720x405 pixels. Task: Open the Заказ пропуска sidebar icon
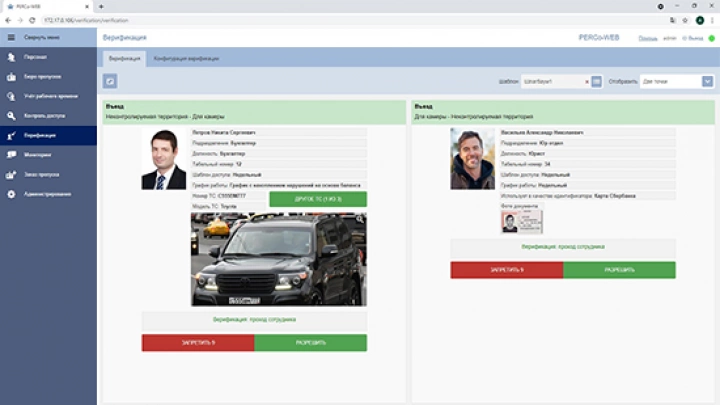11,174
